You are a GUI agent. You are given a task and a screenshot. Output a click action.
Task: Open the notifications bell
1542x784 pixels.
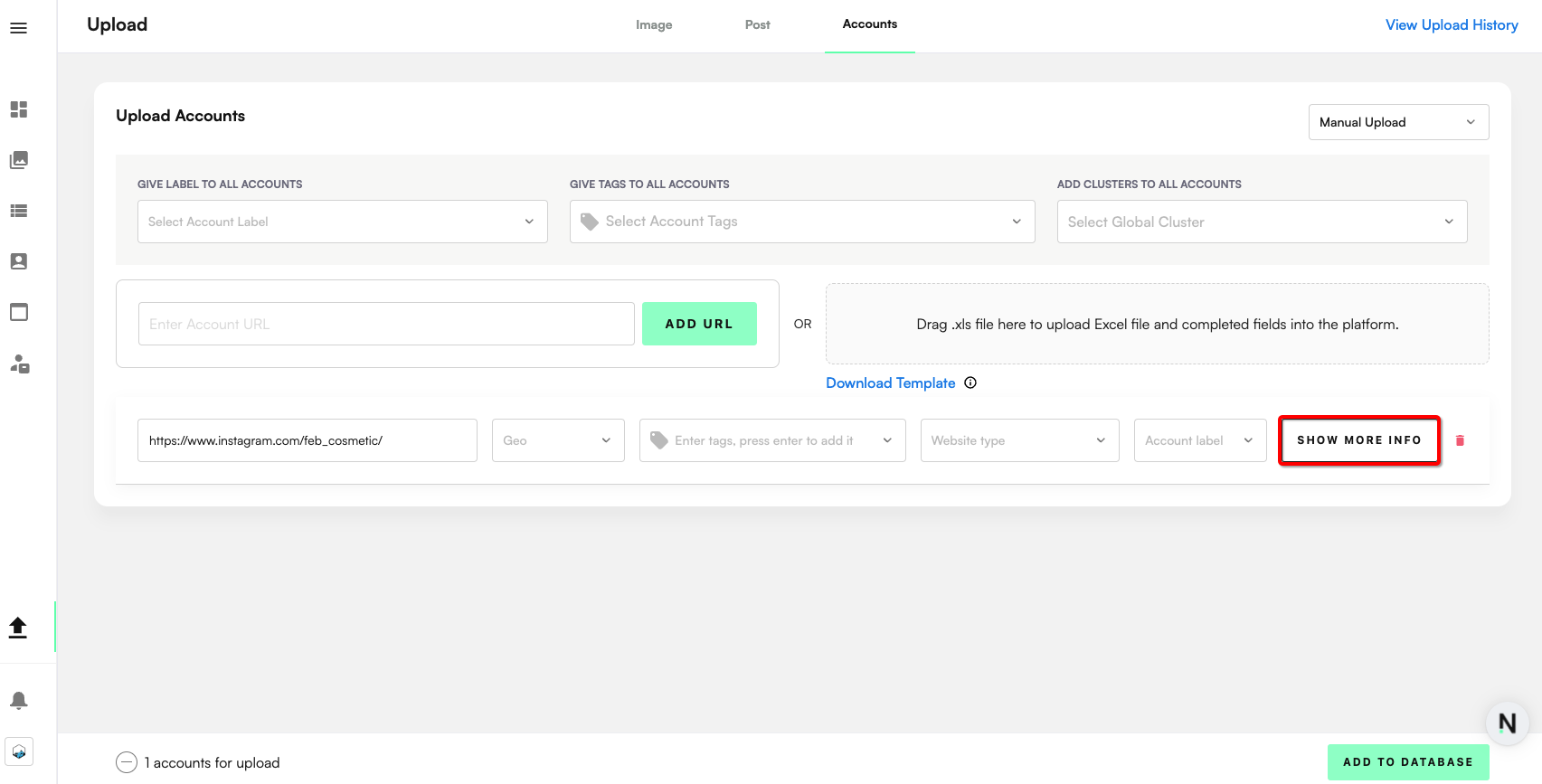click(x=19, y=700)
